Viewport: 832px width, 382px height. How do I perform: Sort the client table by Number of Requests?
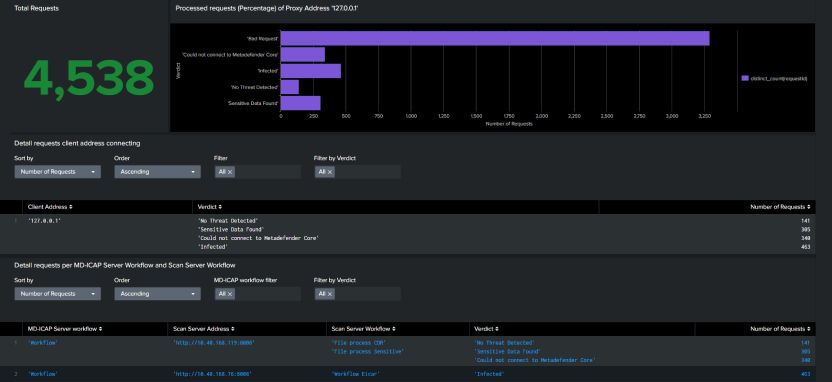pos(780,207)
